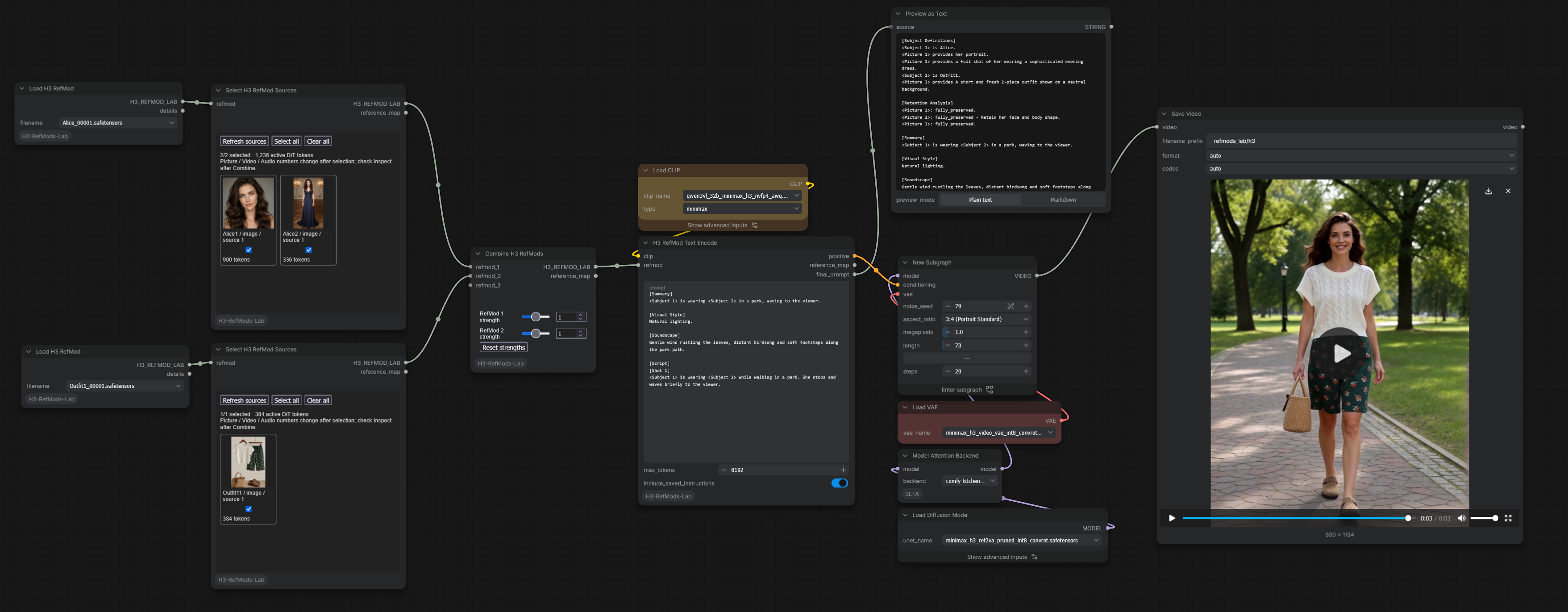Click Refresh sources in the top Select Sources node
The height and width of the screenshot is (612, 1568).
tap(244, 141)
